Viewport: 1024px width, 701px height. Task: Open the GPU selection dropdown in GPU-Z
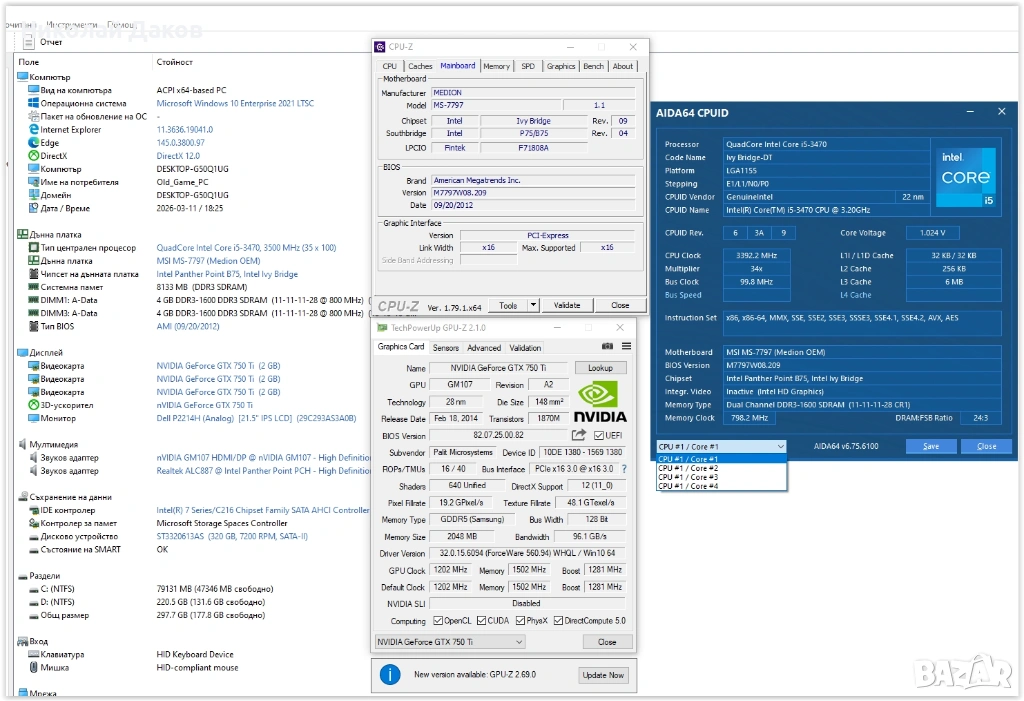click(450, 642)
